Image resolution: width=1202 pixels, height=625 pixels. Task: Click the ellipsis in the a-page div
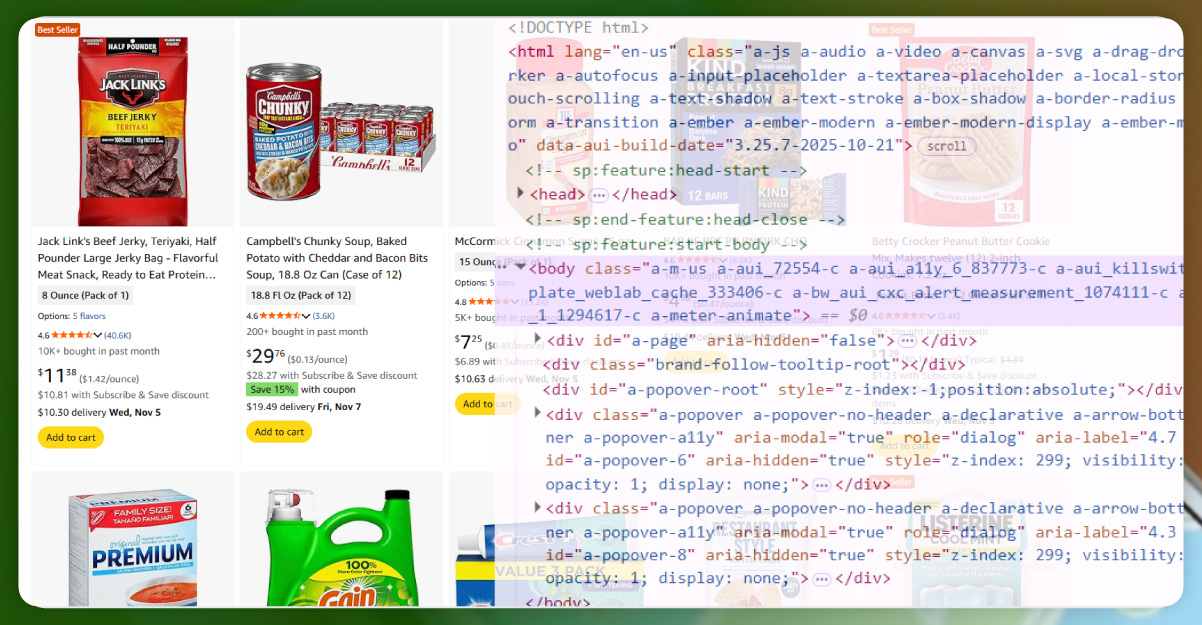(x=907, y=340)
